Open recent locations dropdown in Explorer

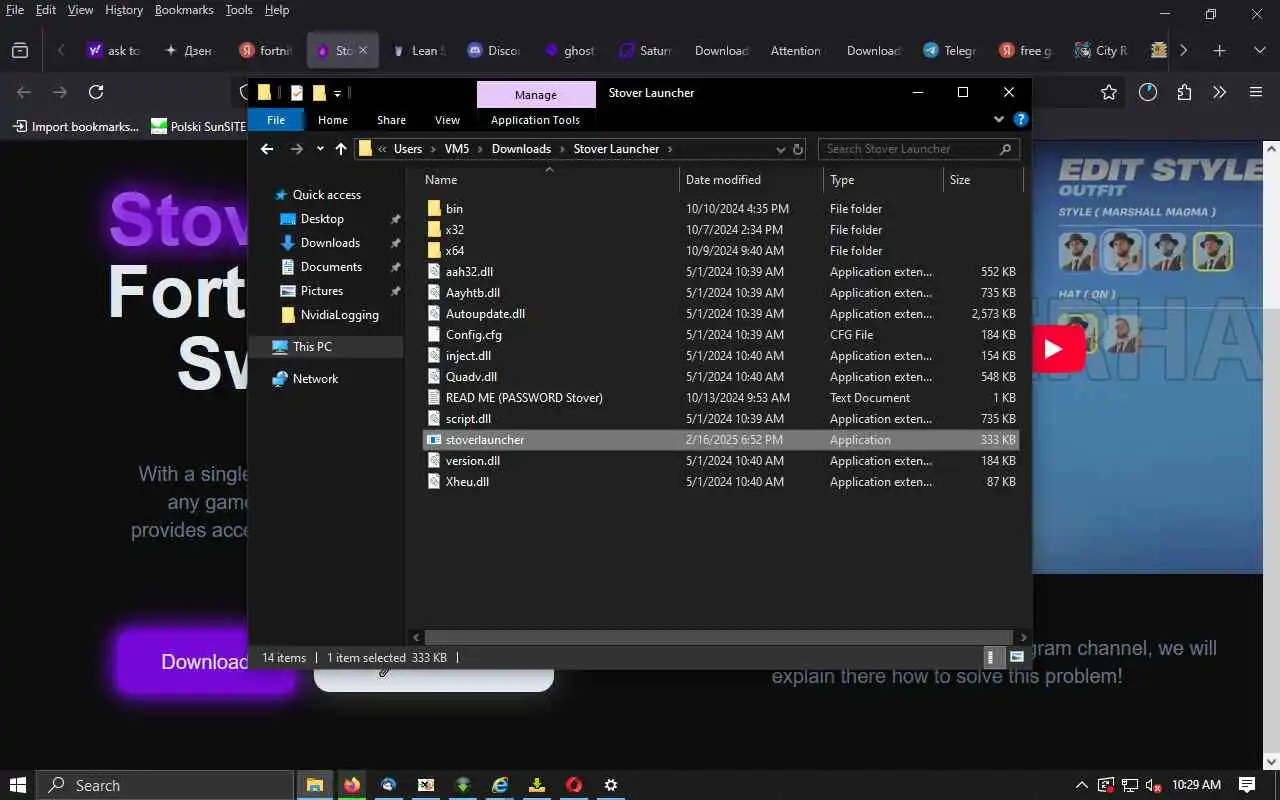[320, 149]
